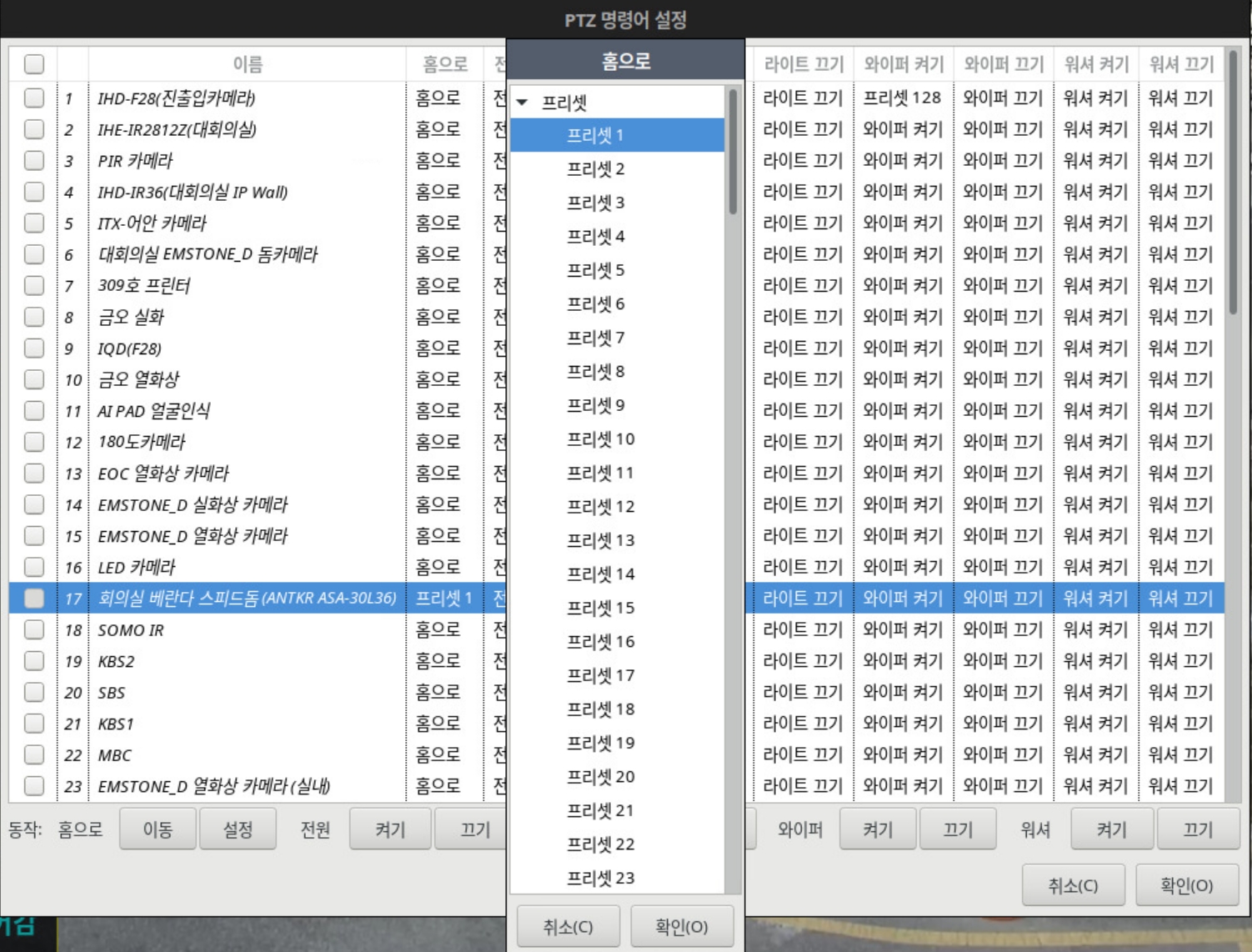Image resolution: width=1252 pixels, height=952 pixels.
Task: Select the highlighted 프리셋 1 item
Action: point(595,135)
